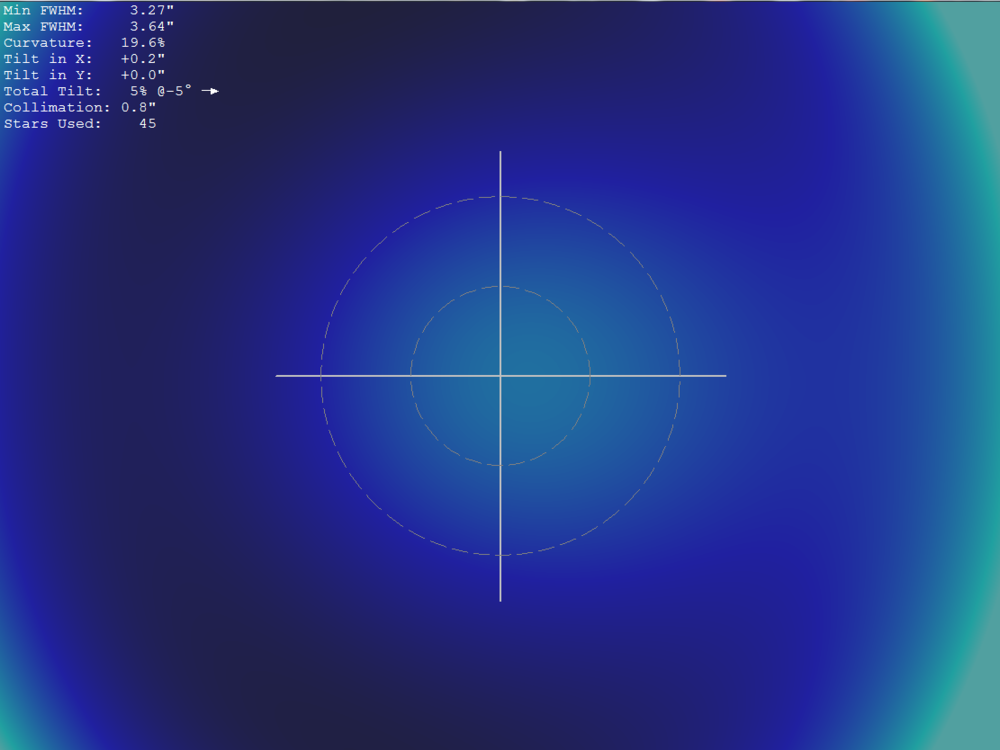Click the left end of the horizontal crosshair line

[278, 376]
